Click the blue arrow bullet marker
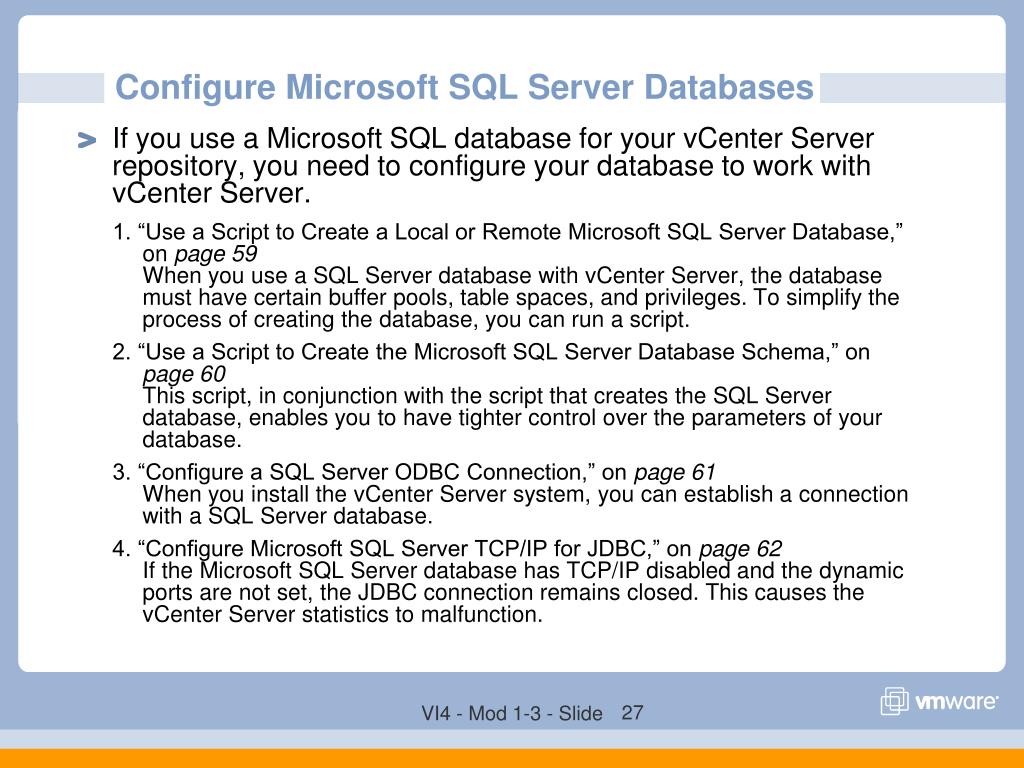 pos(87,141)
